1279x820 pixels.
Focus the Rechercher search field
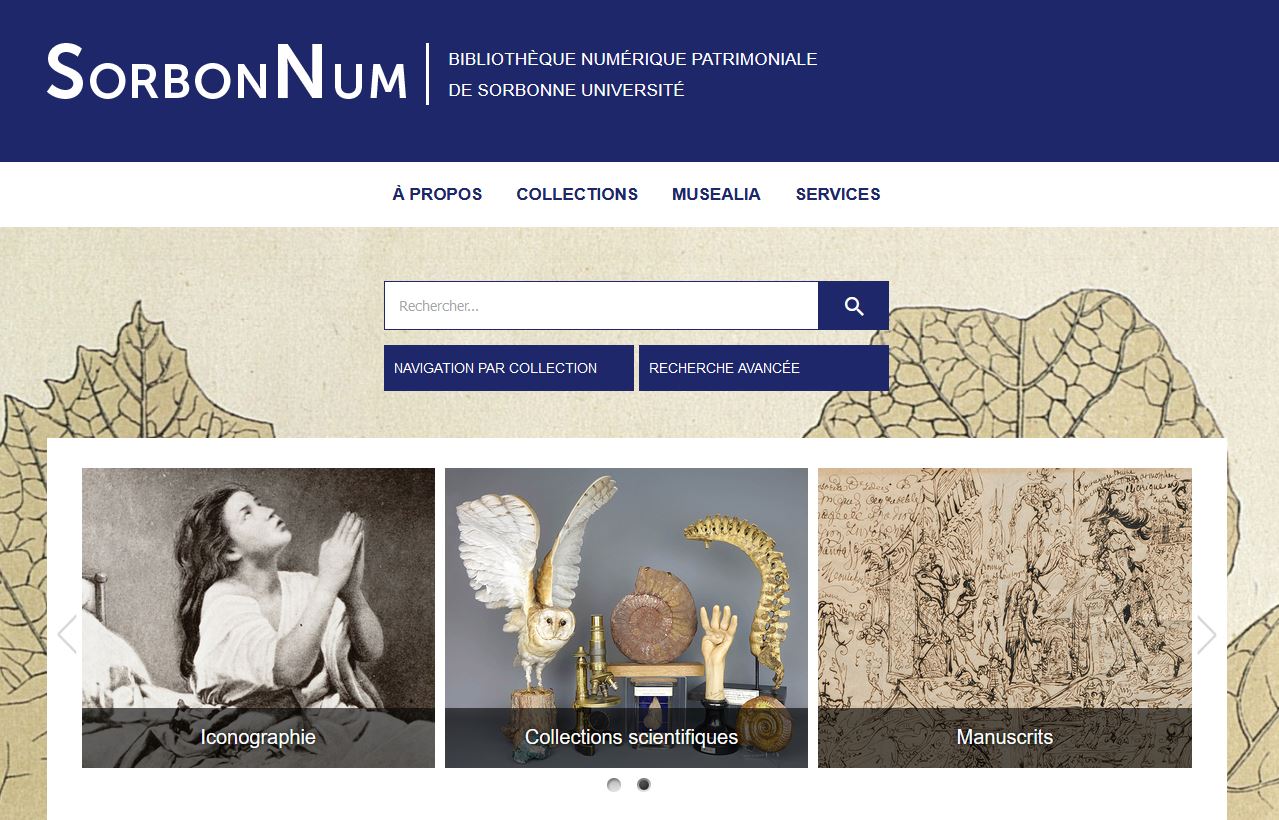tap(601, 306)
